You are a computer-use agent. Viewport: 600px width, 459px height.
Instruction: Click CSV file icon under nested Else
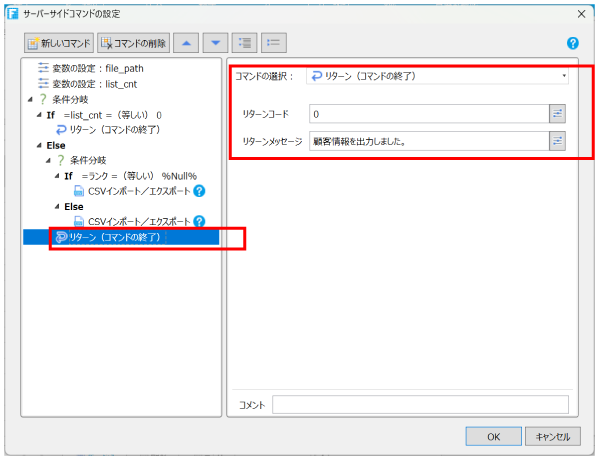tap(79, 221)
